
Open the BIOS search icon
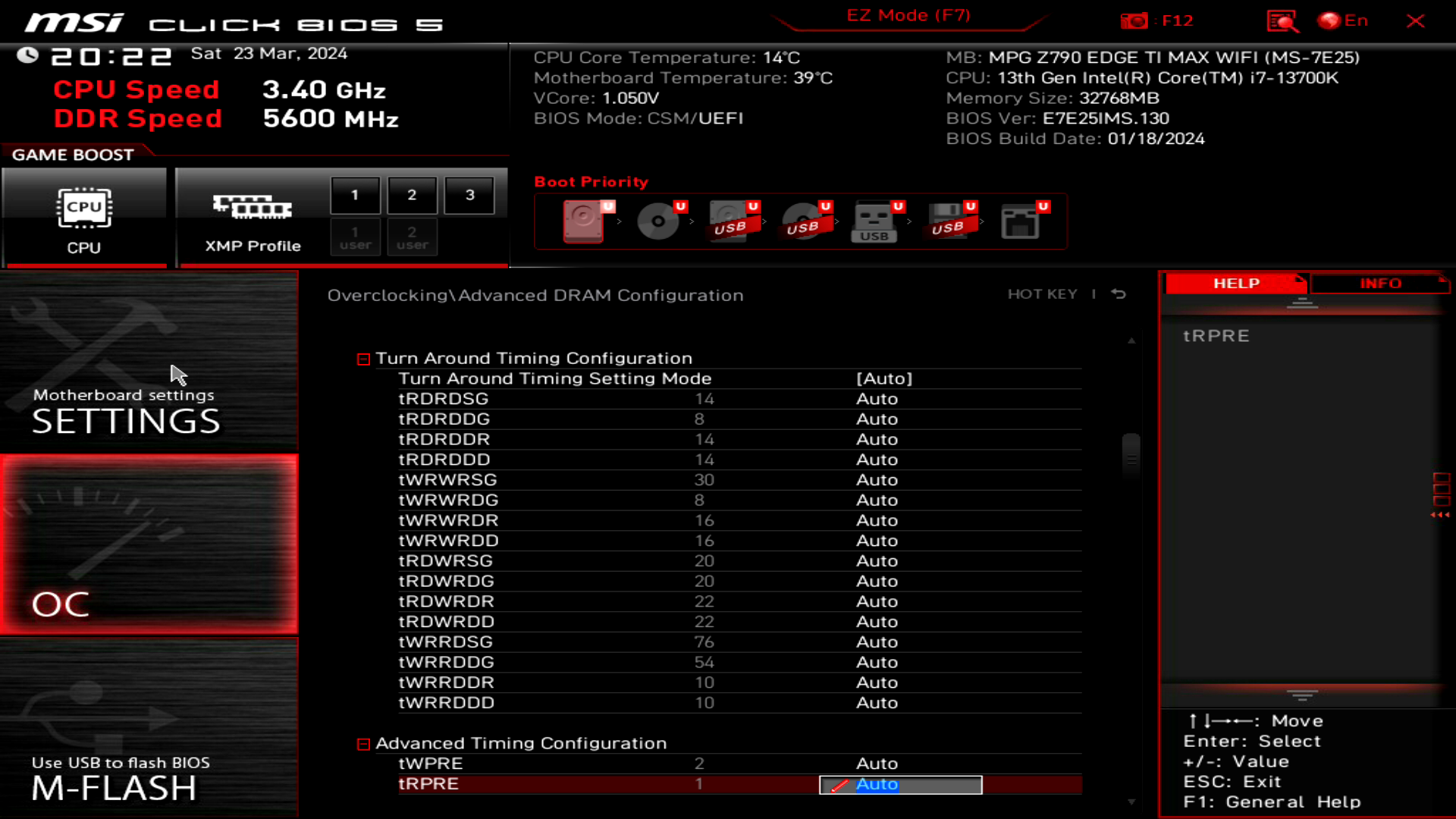tap(1282, 21)
